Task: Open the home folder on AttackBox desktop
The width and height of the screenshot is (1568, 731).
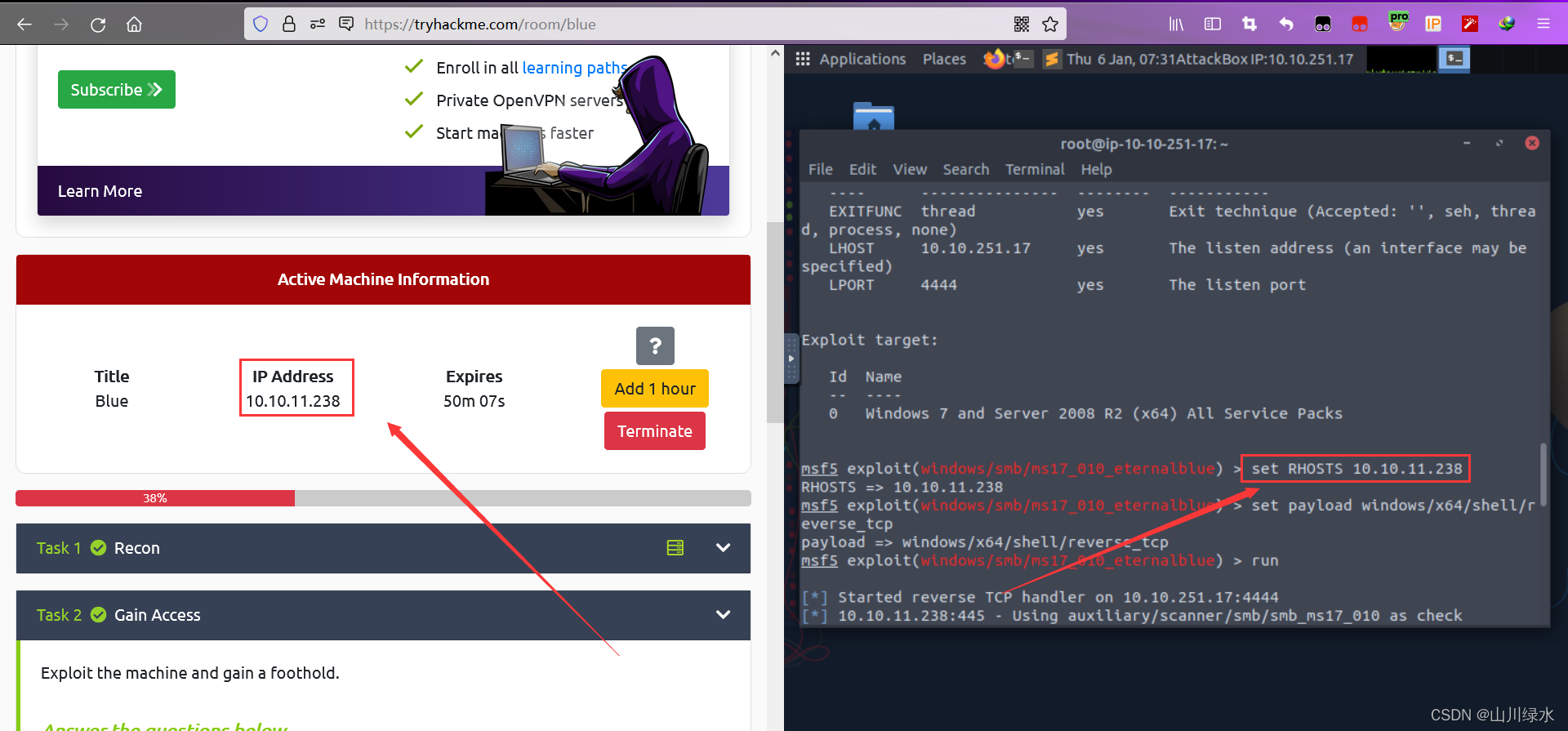Action: pos(874,117)
